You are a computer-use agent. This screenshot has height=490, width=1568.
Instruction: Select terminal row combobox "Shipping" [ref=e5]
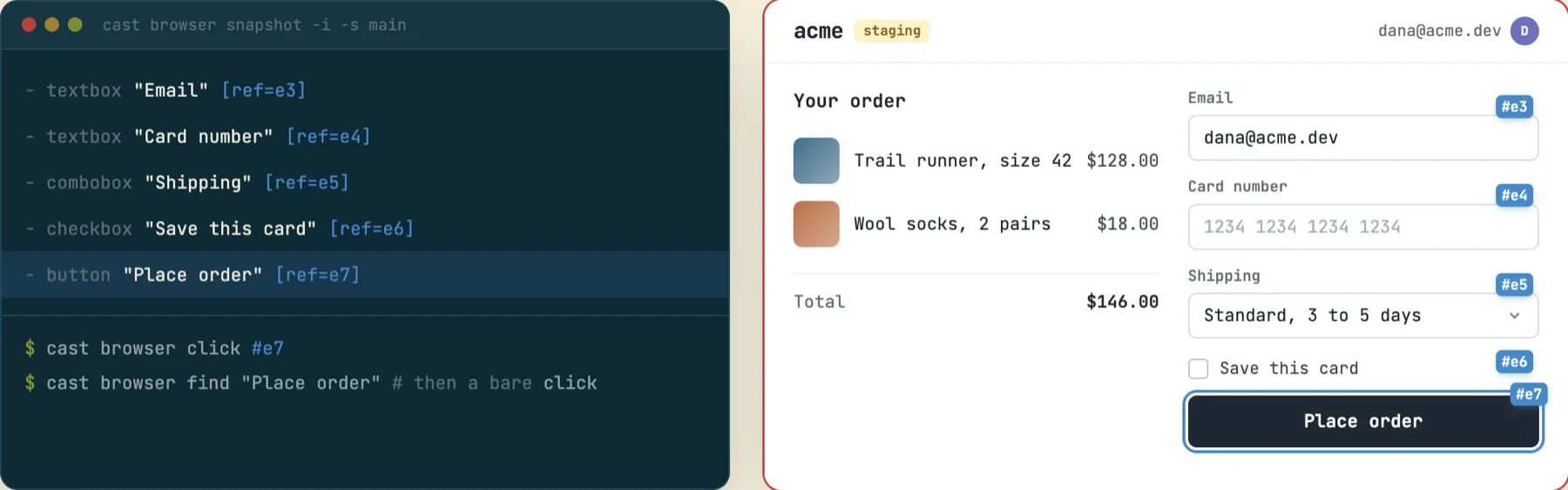coord(365,182)
